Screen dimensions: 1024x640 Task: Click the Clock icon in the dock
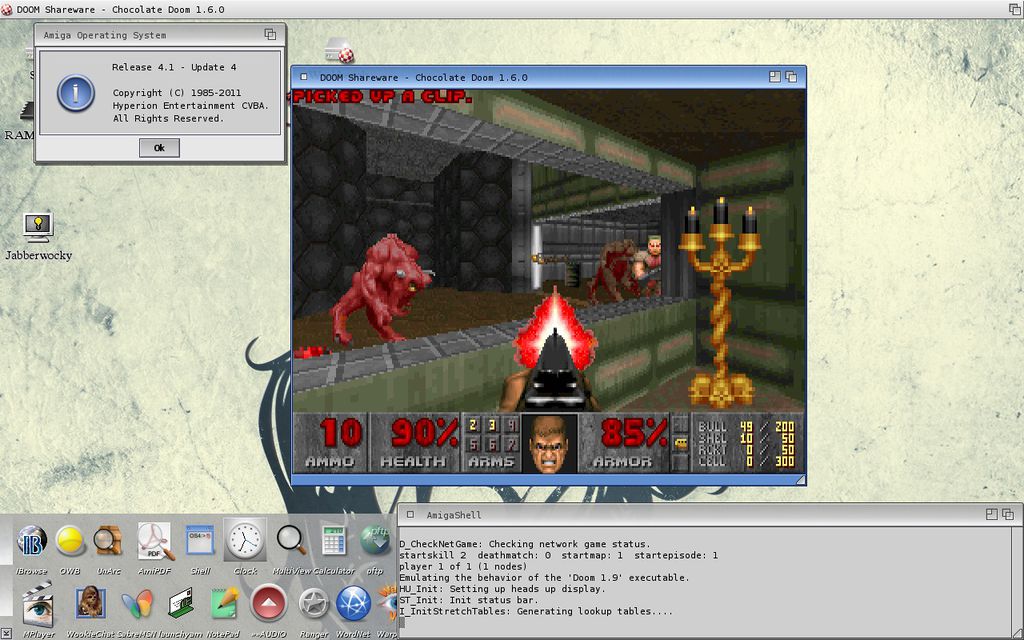(x=245, y=541)
